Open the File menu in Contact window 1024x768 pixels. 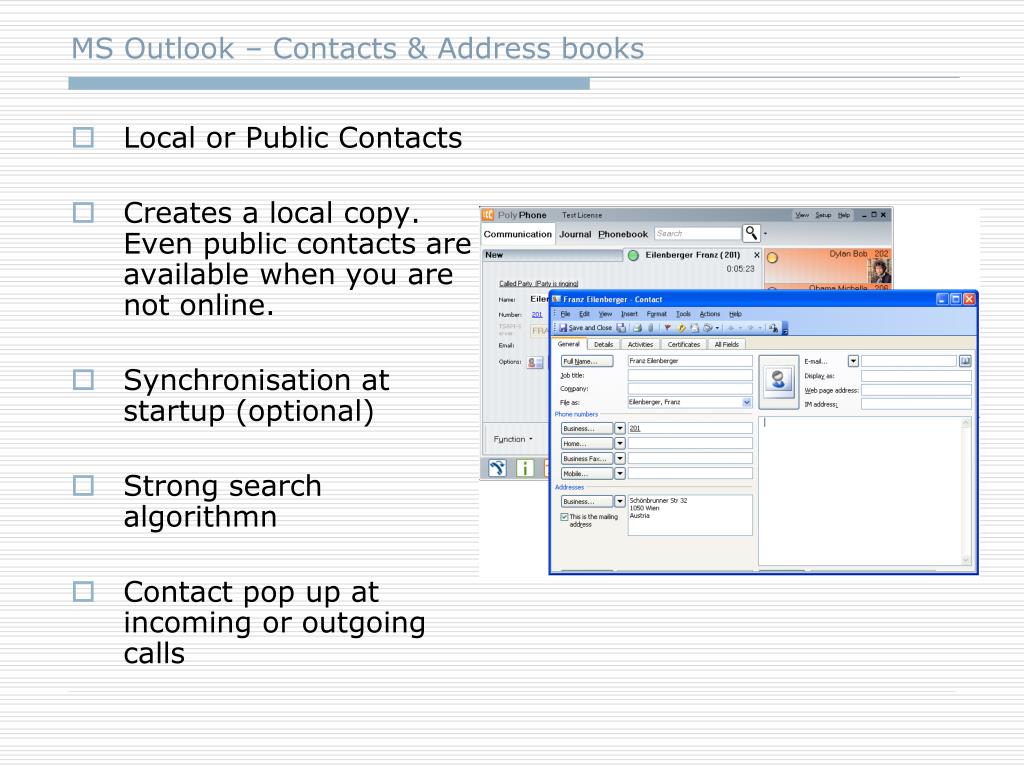[566, 314]
